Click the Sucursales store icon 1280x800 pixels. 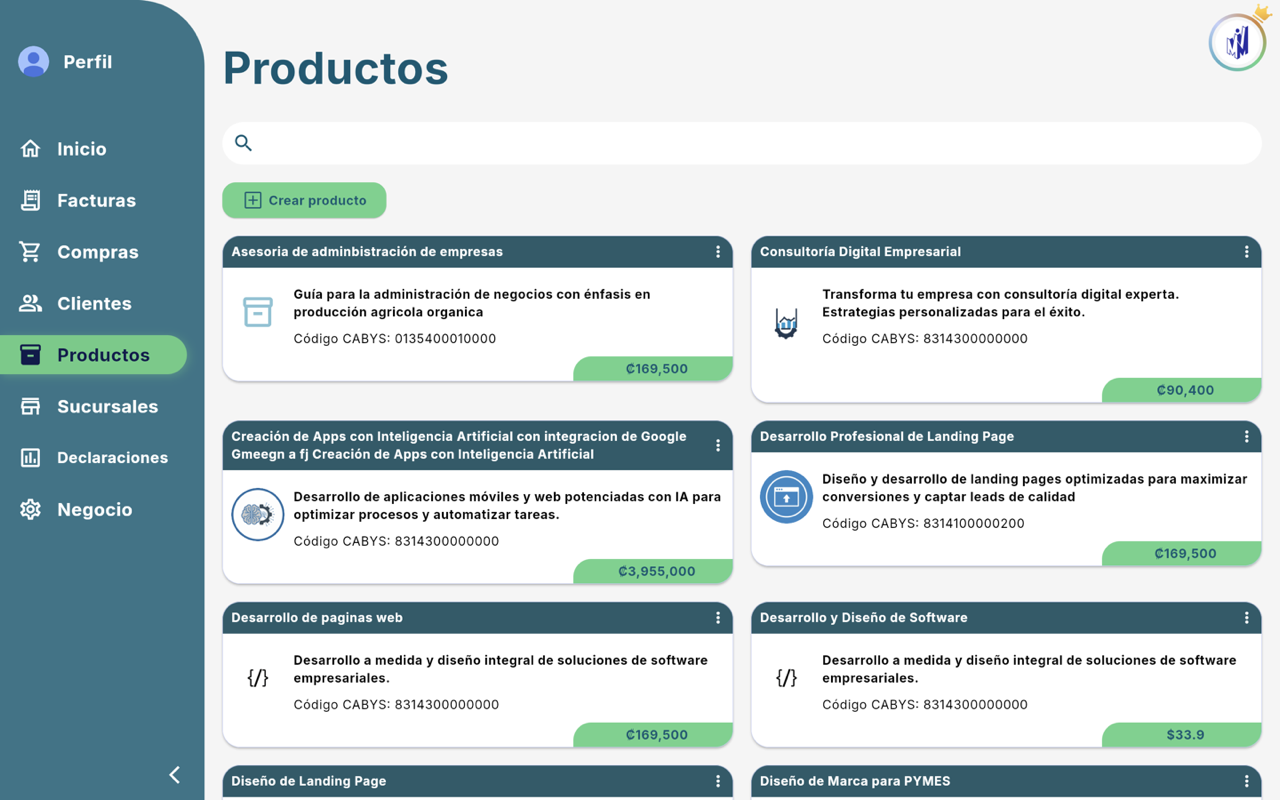[31, 406]
